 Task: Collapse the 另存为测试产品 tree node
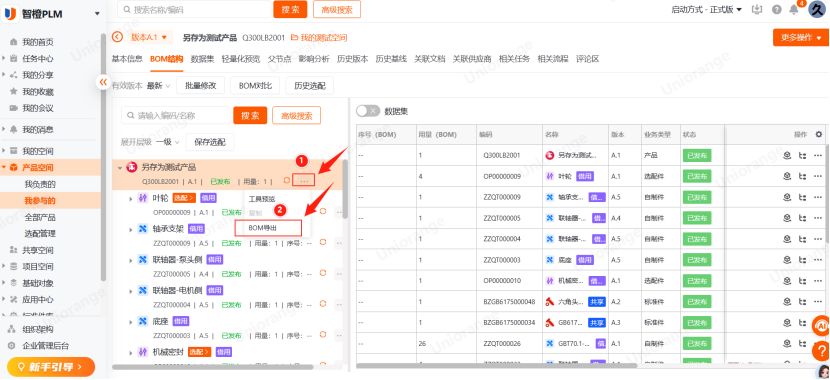click(120, 168)
